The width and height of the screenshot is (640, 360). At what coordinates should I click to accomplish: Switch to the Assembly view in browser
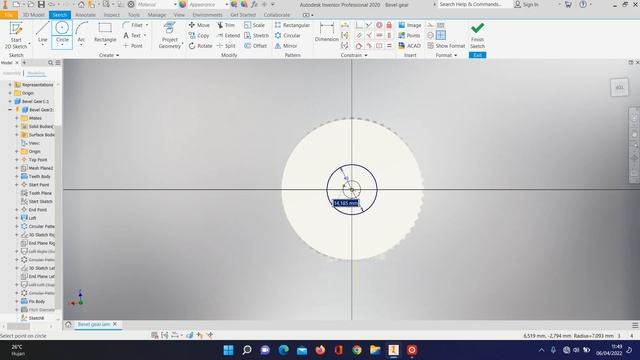pyautogui.click(x=11, y=73)
